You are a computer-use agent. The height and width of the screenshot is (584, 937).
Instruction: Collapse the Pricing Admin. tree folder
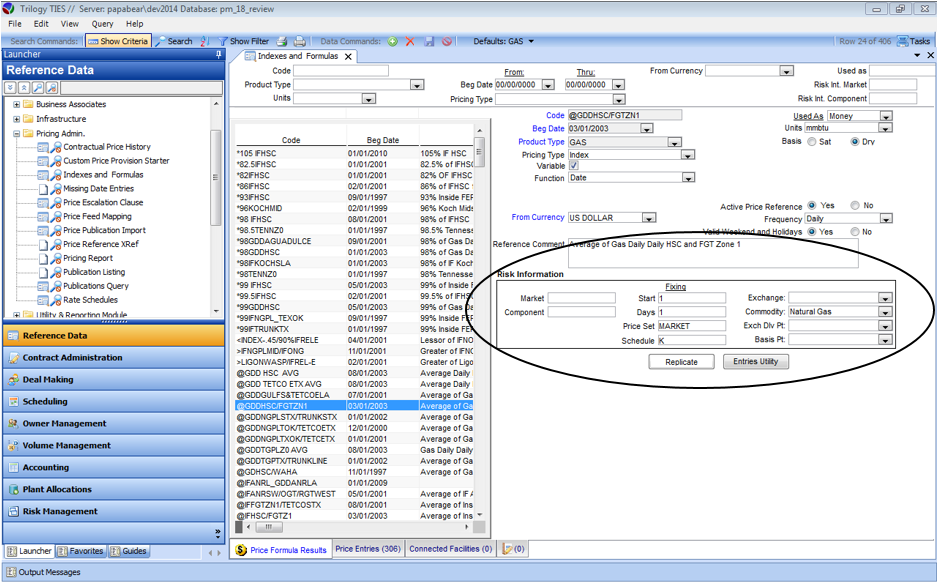click(x=16, y=133)
